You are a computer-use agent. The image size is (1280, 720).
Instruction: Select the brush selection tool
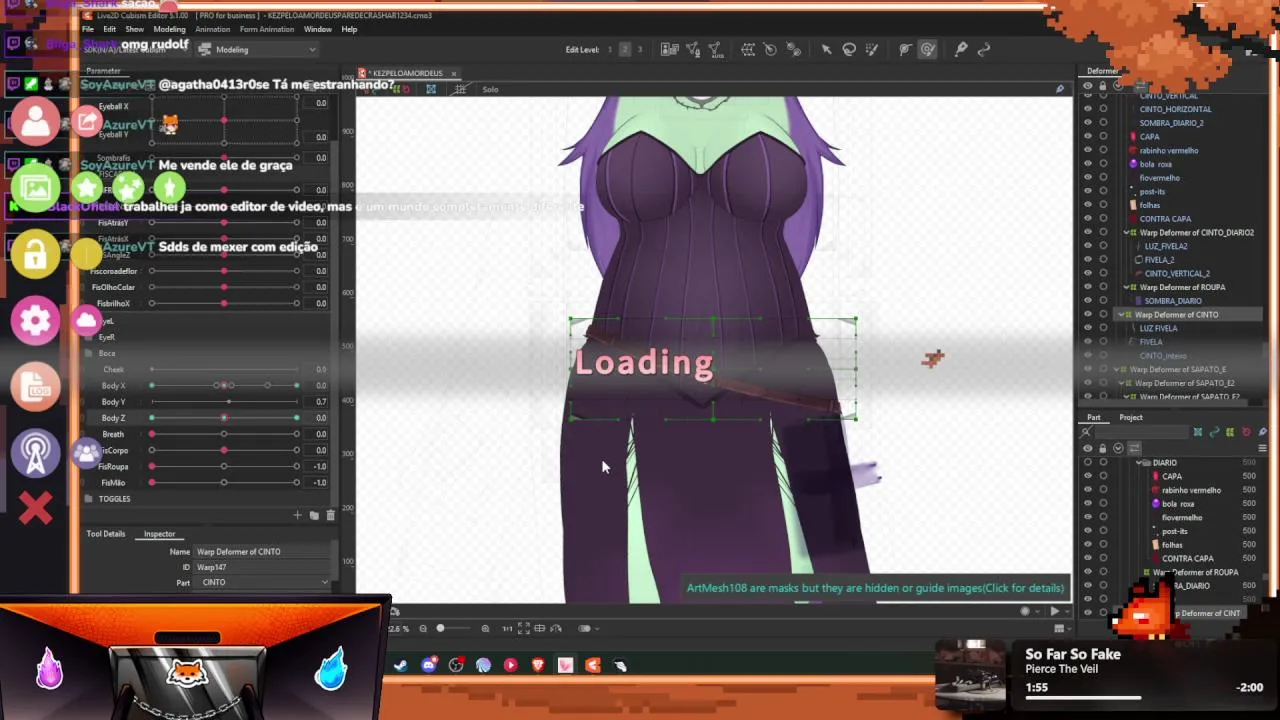coord(871,49)
